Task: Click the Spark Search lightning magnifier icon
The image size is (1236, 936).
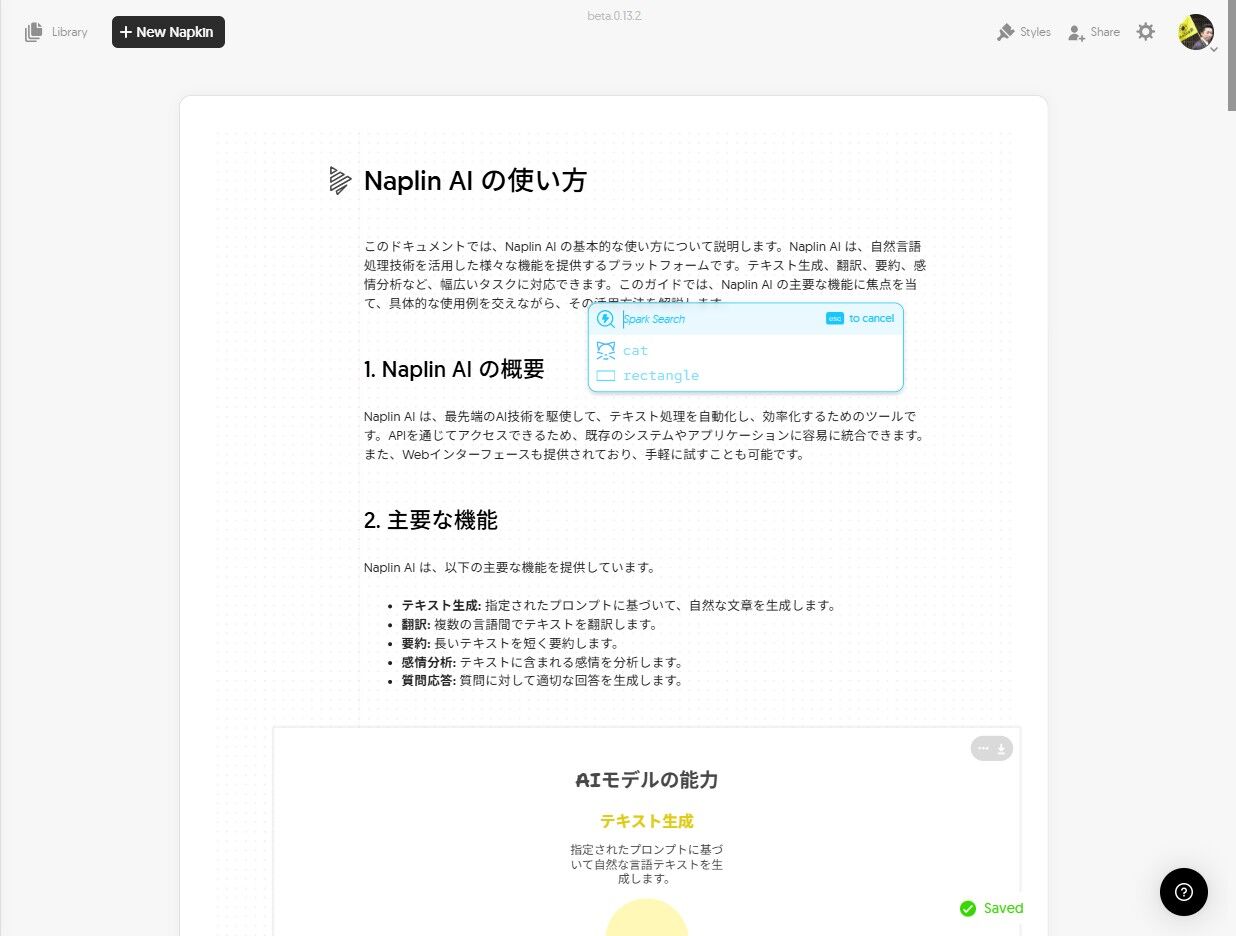Action: (x=606, y=319)
